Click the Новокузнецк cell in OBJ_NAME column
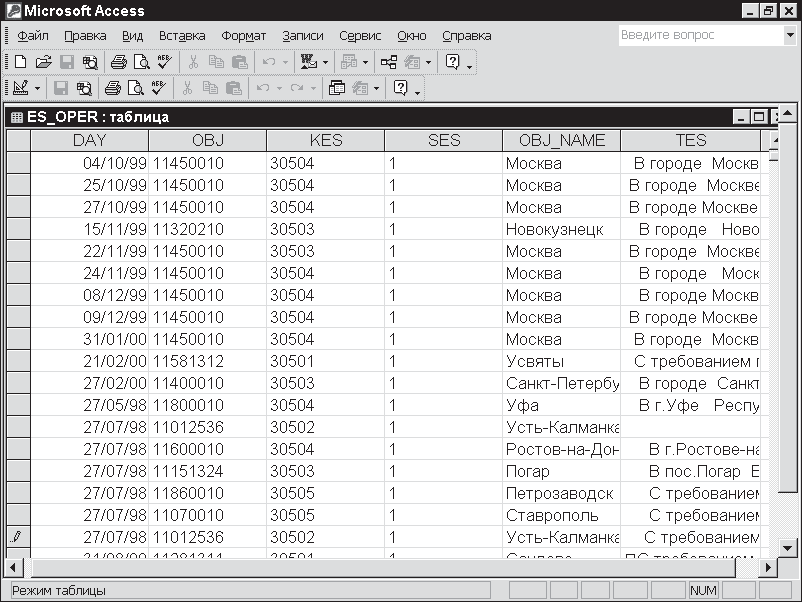The height and width of the screenshot is (602, 802). (556, 229)
